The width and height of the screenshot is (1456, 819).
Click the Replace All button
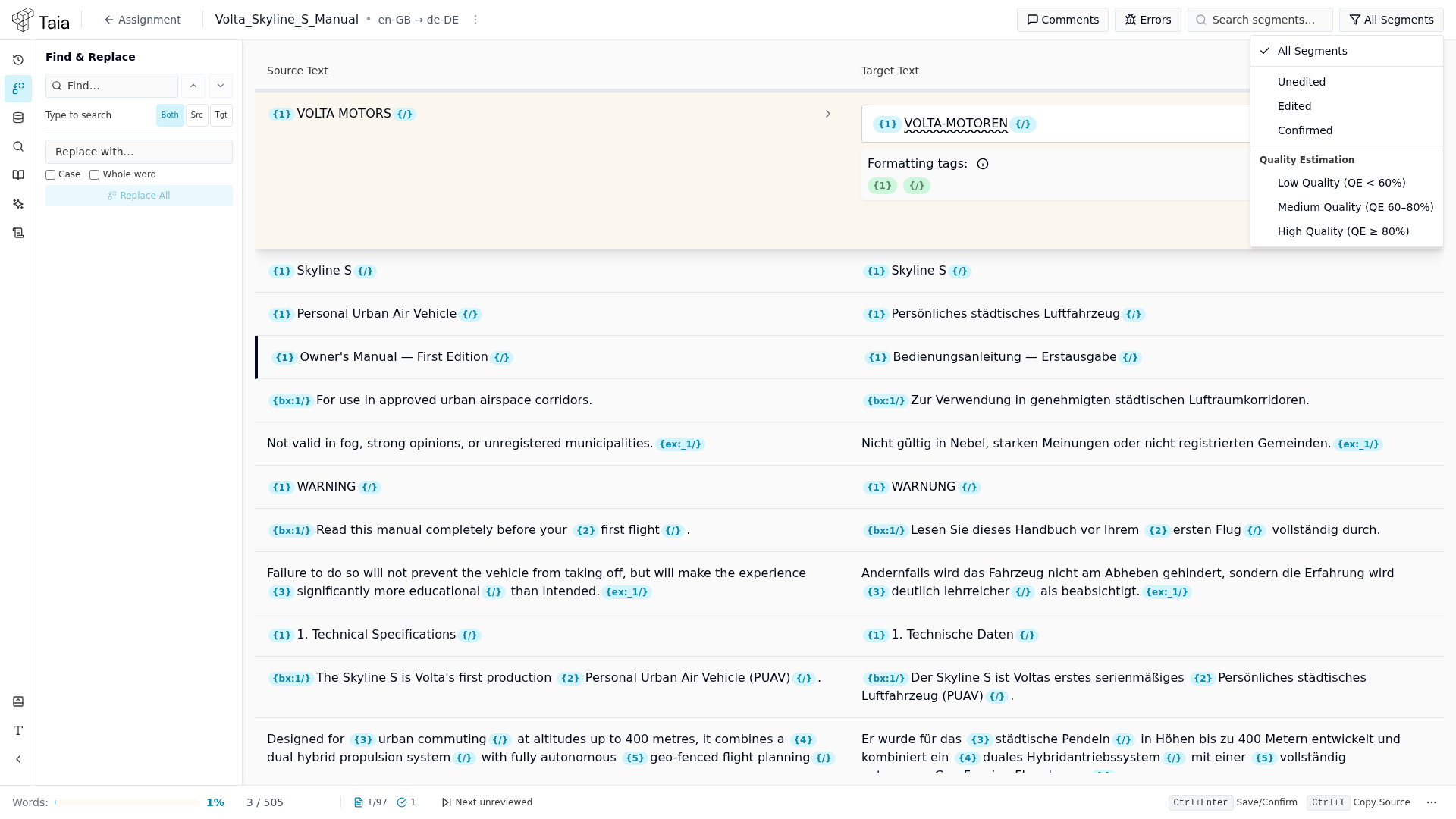[x=139, y=196]
